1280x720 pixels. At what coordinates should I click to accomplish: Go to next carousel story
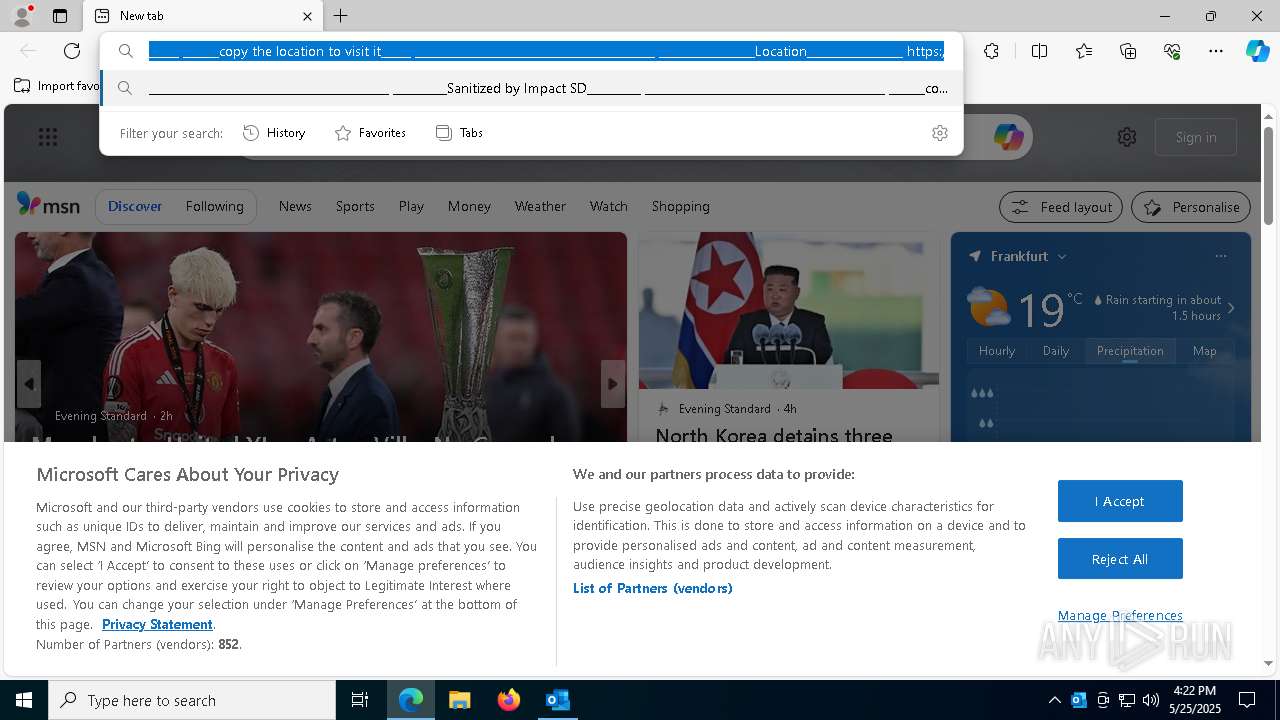pyautogui.click(x=613, y=384)
